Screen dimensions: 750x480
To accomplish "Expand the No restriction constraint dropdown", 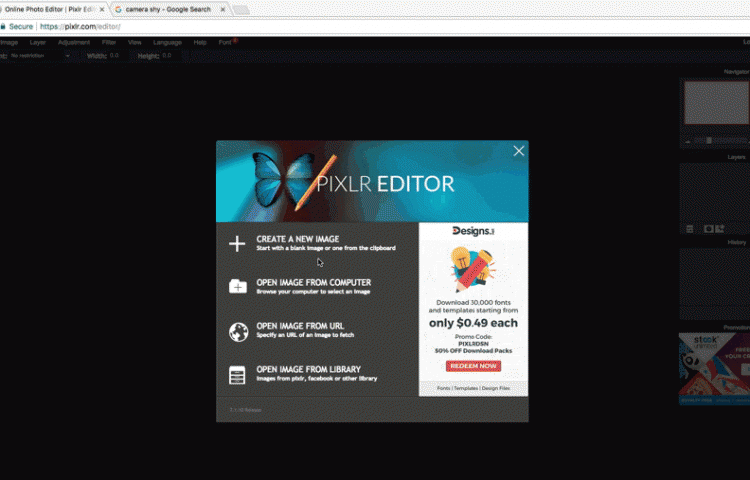I will pyautogui.click(x=40, y=56).
